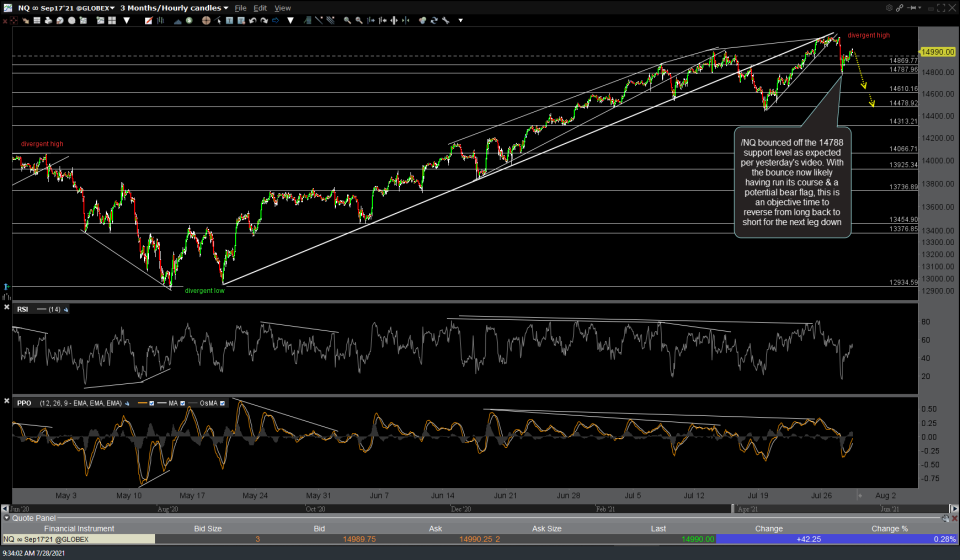Click the green circular studies icon

pos(189,20)
